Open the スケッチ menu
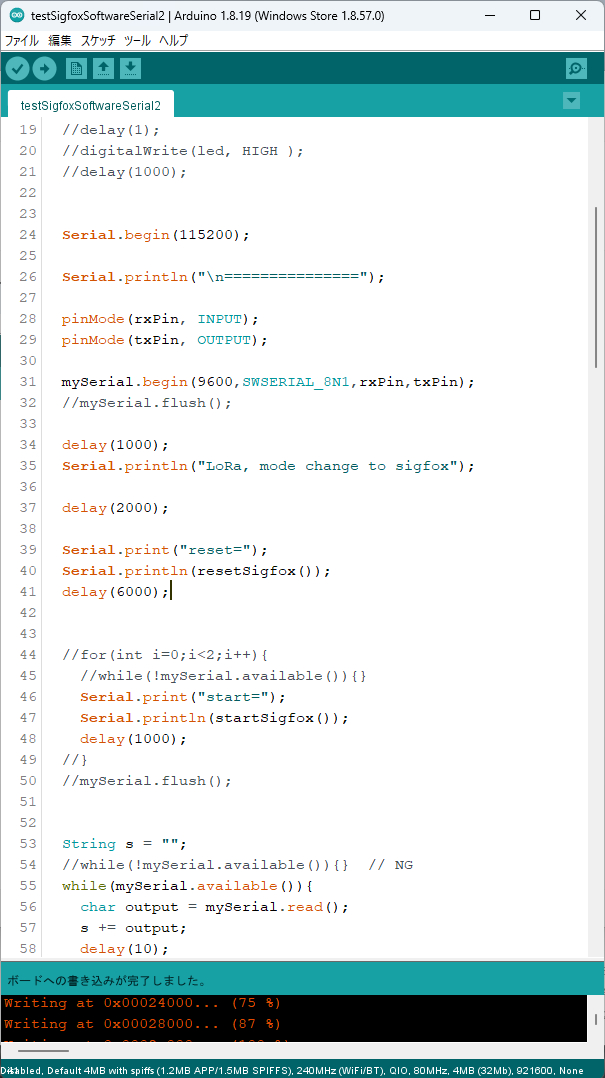The image size is (605, 1078). (x=98, y=41)
